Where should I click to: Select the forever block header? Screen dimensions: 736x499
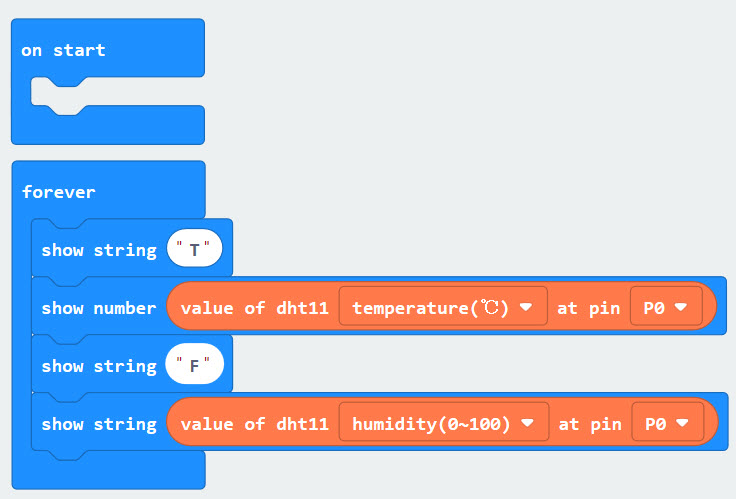[59, 192]
